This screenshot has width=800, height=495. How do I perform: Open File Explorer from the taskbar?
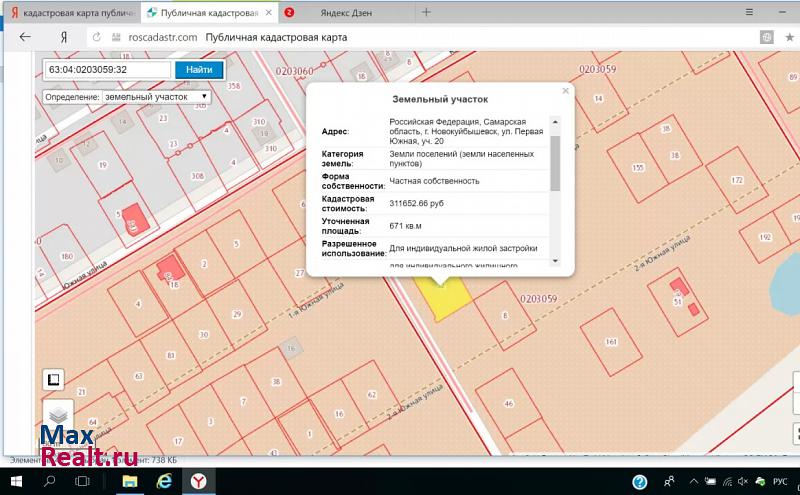pyautogui.click(x=129, y=482)
